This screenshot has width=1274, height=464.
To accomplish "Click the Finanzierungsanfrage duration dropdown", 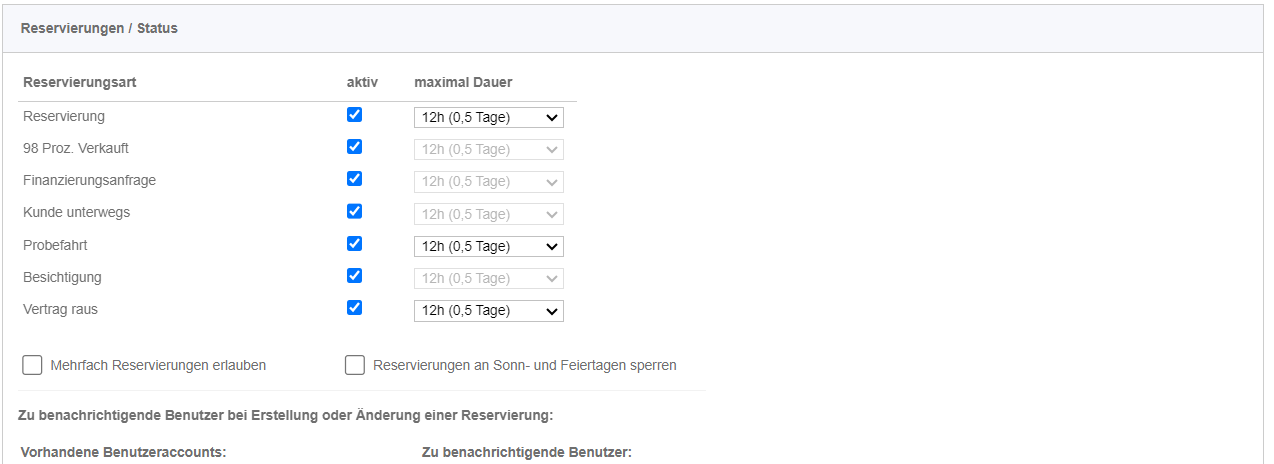I will [x=489, y=182].
